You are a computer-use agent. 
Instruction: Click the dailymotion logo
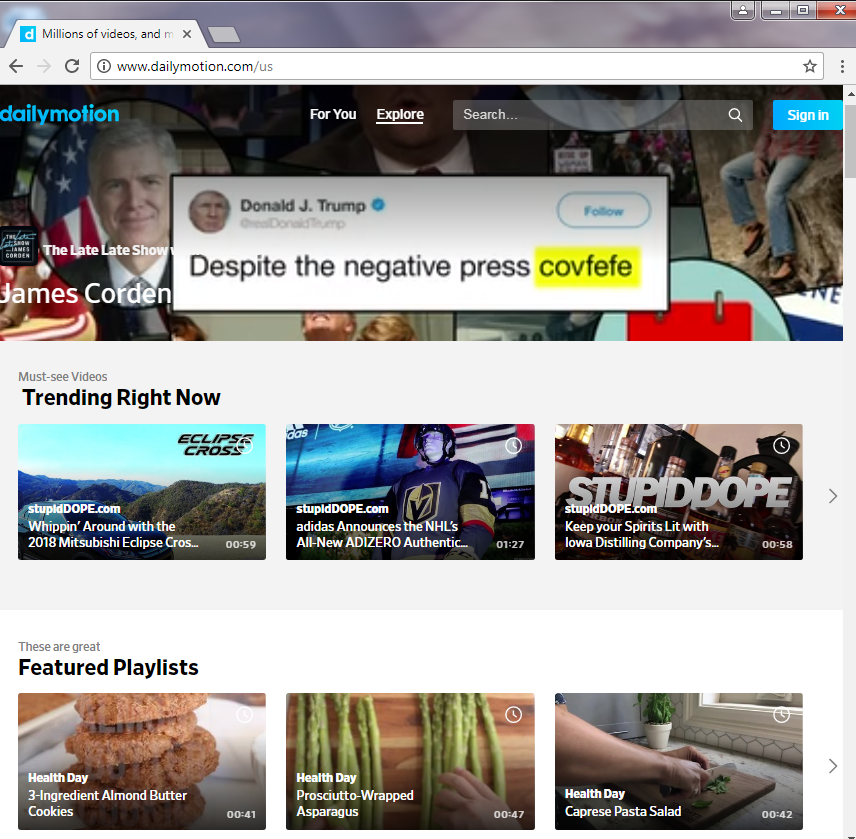(59, 114)
